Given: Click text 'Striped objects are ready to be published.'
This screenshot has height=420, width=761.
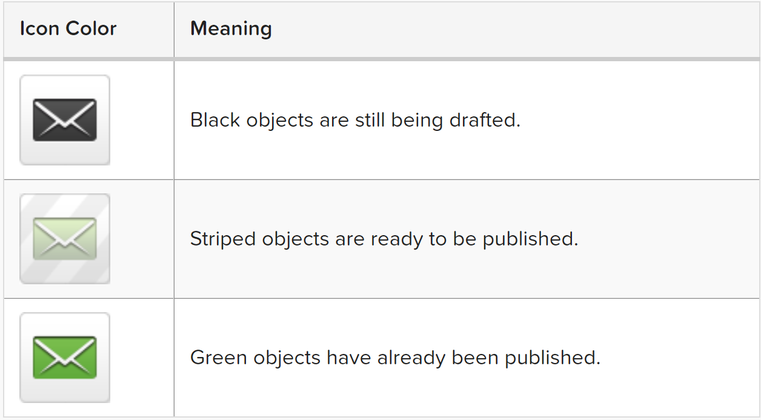Looking at the screenshot, I should [384, 239].
